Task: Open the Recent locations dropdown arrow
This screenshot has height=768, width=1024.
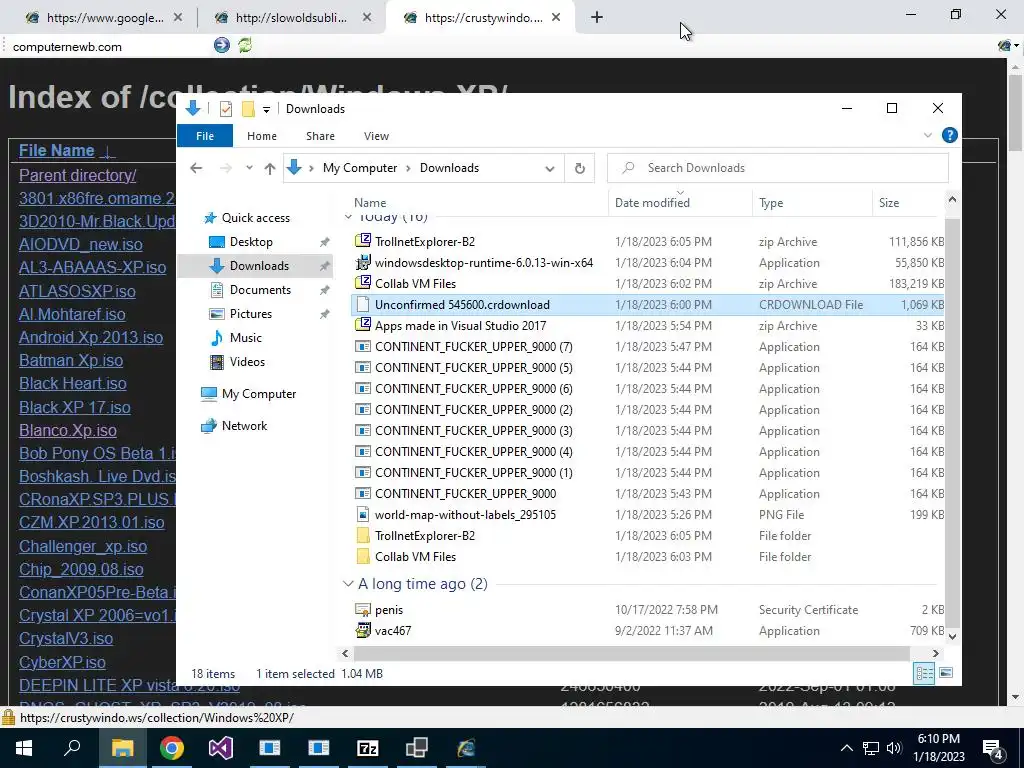Action: pos(249,168)
